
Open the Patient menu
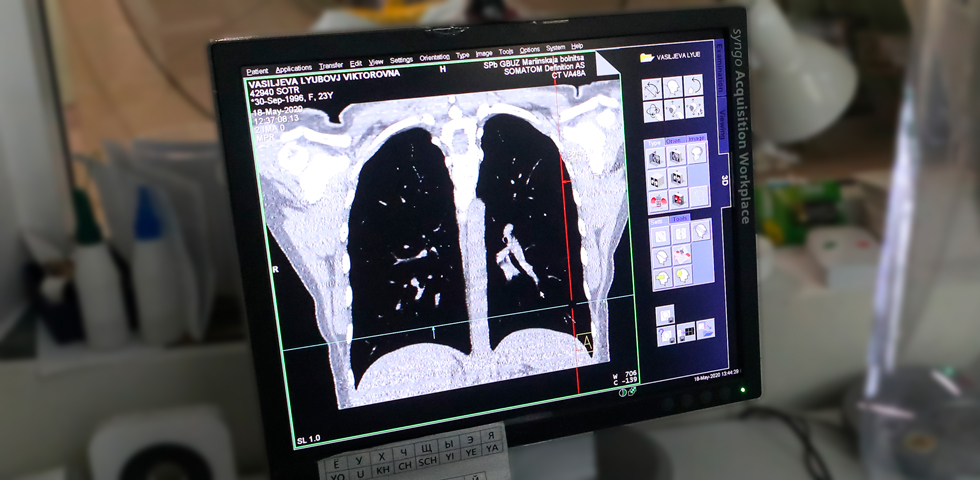coord(257,71)
